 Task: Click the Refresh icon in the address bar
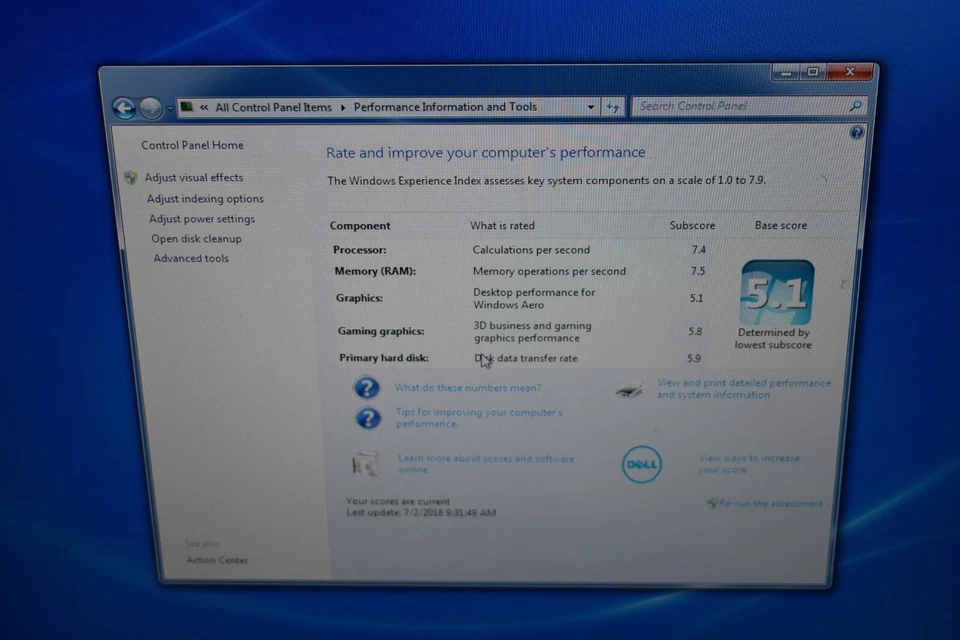click(613, 107)
